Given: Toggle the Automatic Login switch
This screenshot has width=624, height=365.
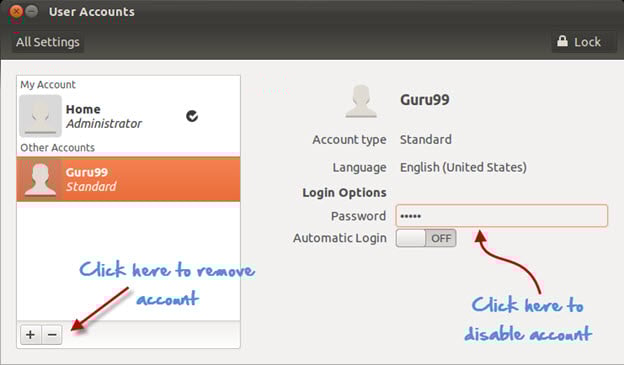Looking at the screenshot, I should (426, 238).
